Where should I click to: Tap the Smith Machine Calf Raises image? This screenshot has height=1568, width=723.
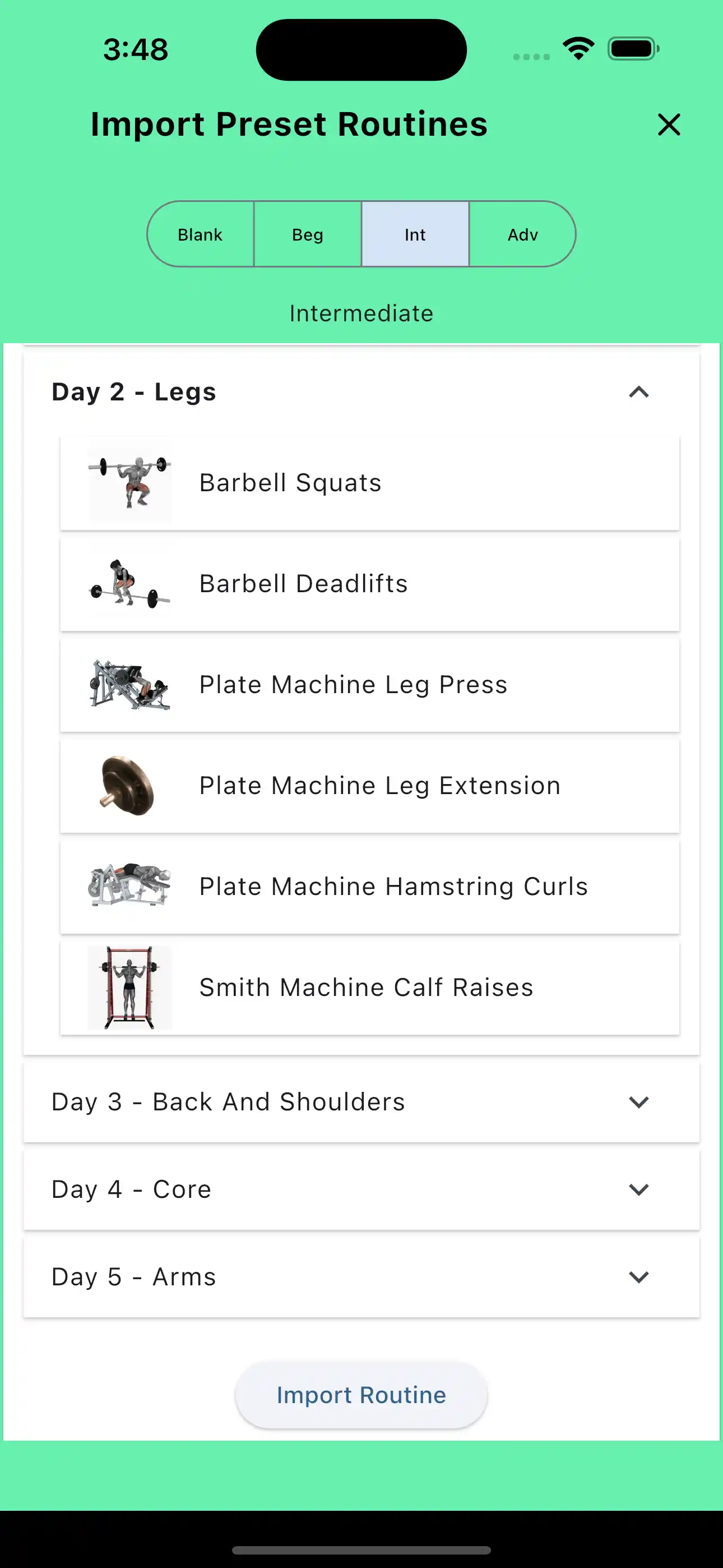[x=129, y=988]
